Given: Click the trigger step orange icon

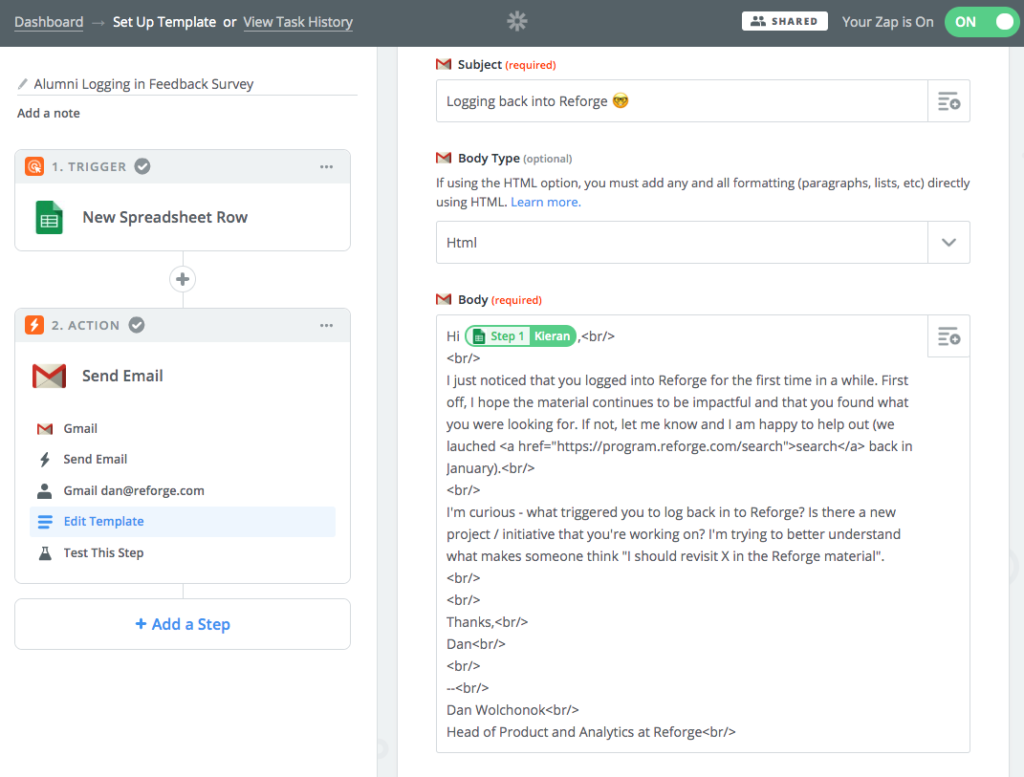Looking at the screenshot, I should click(35, 166).
